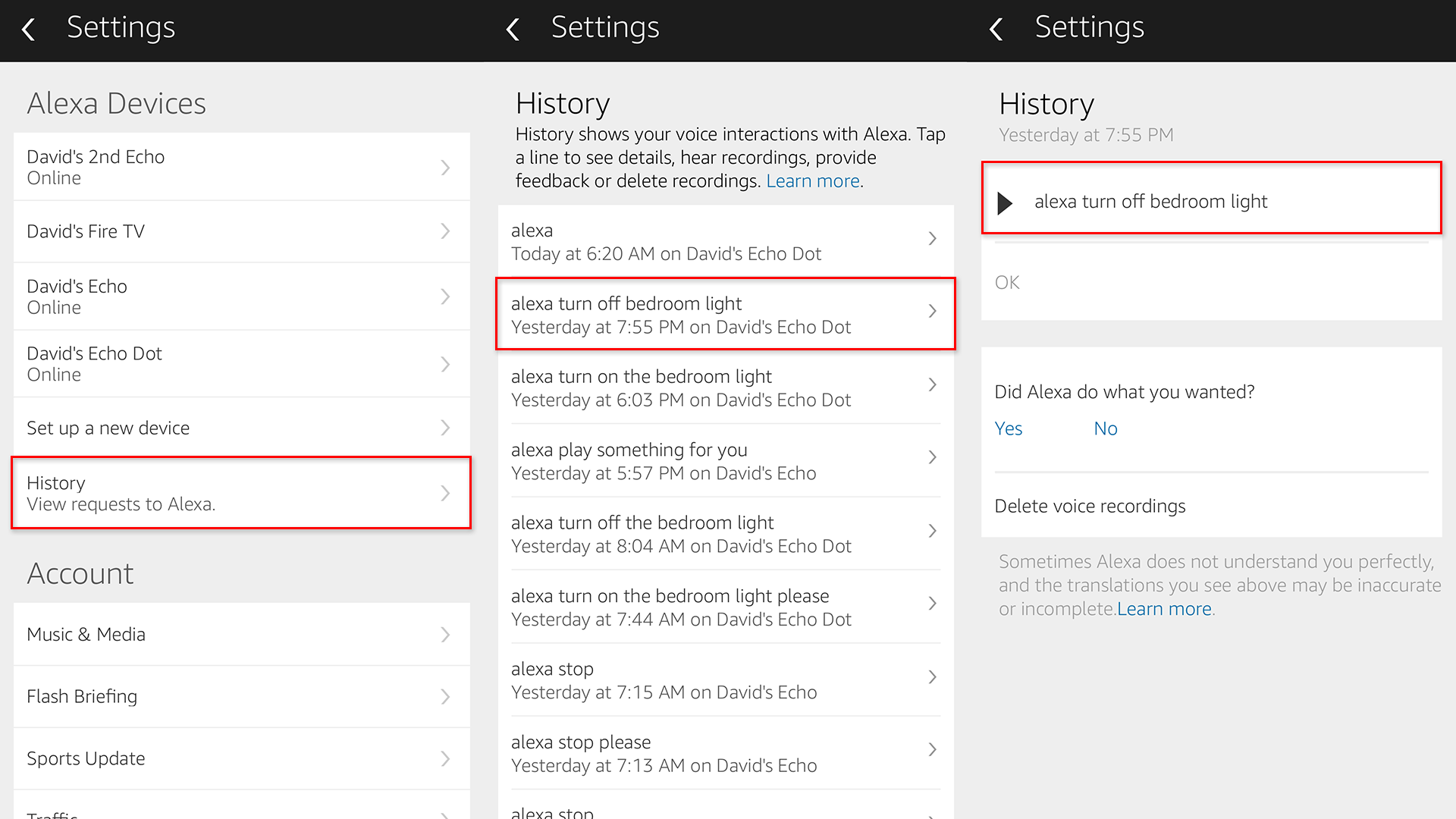Image resolution: width=1456 pixels, height=819 pixels.
Task: Follow Learn more link about inaccurate translations
Action: pyautogui.click(x=1164, y=609)
